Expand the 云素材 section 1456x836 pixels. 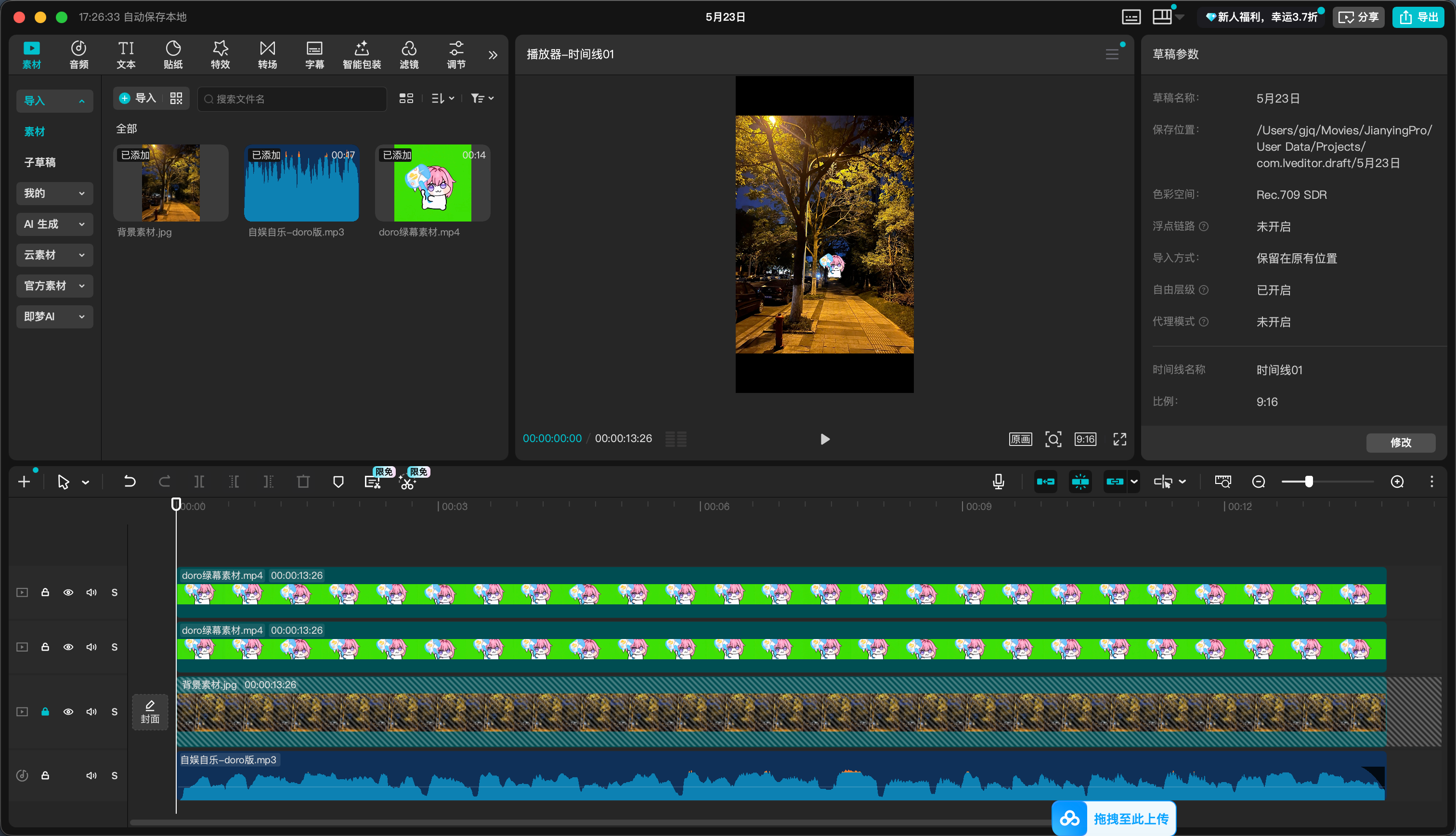pos(54,255)
